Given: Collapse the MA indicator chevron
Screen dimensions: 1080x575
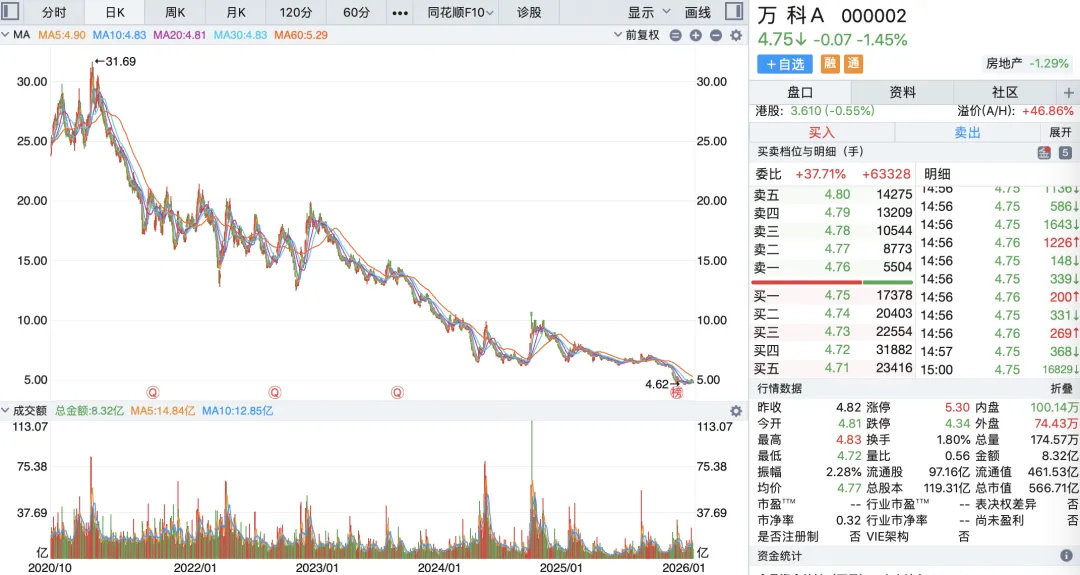Looking at the screenshot, I should 6,34.
